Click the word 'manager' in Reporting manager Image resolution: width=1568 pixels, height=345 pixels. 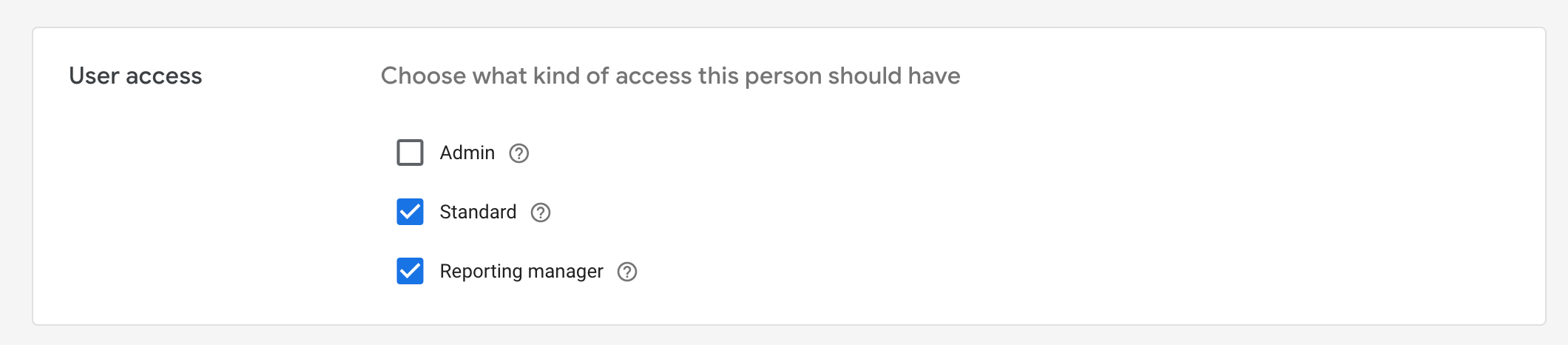(x=566, y=272)
